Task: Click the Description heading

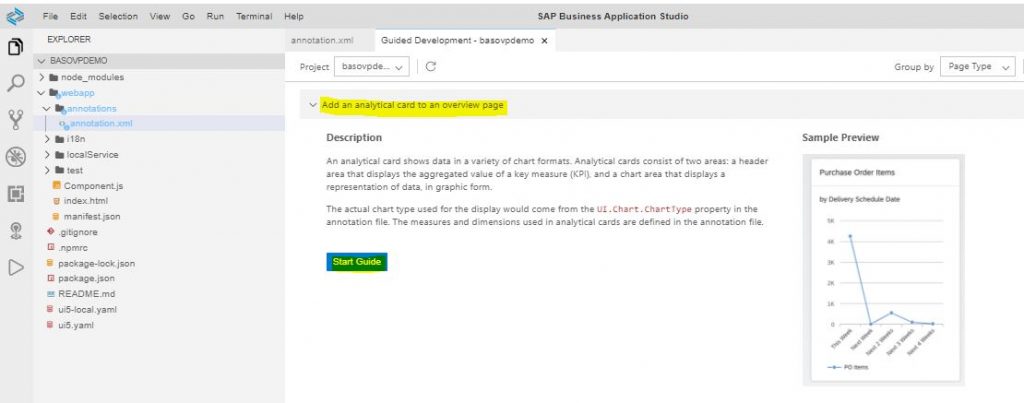Action: coord(354,138)
